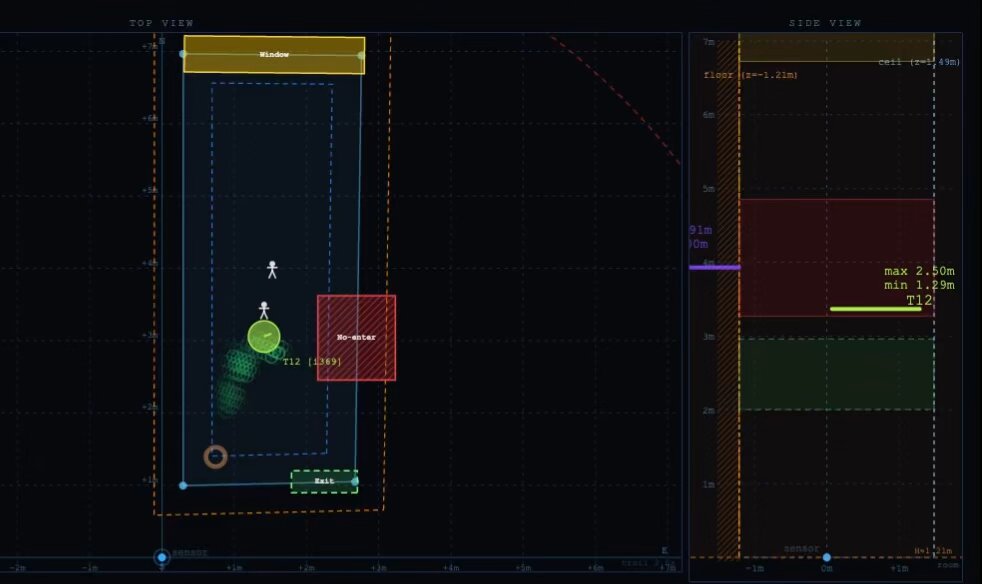Click the person figure just above the T12 circle

pyautogui.click(x=264, y=310)
